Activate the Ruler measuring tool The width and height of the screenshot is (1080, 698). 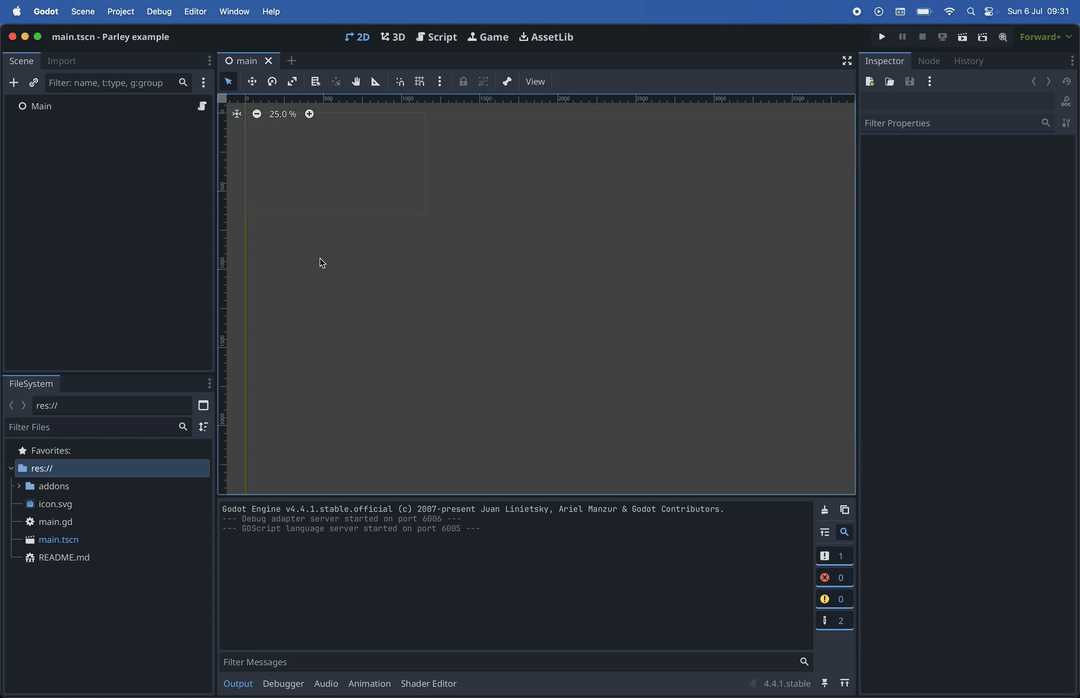376,82
